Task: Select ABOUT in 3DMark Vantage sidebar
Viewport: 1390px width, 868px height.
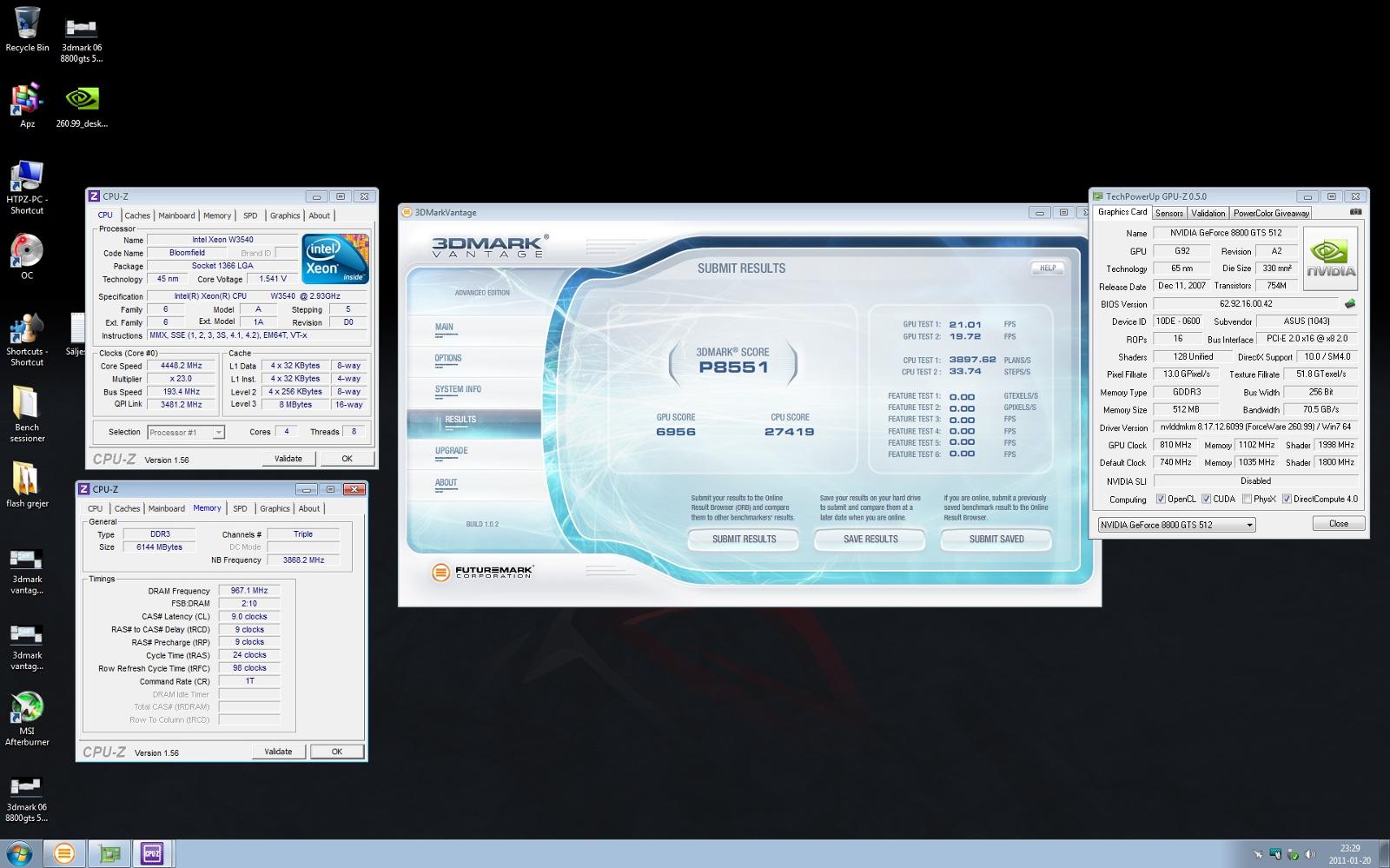Action: (x=446, y=482)
